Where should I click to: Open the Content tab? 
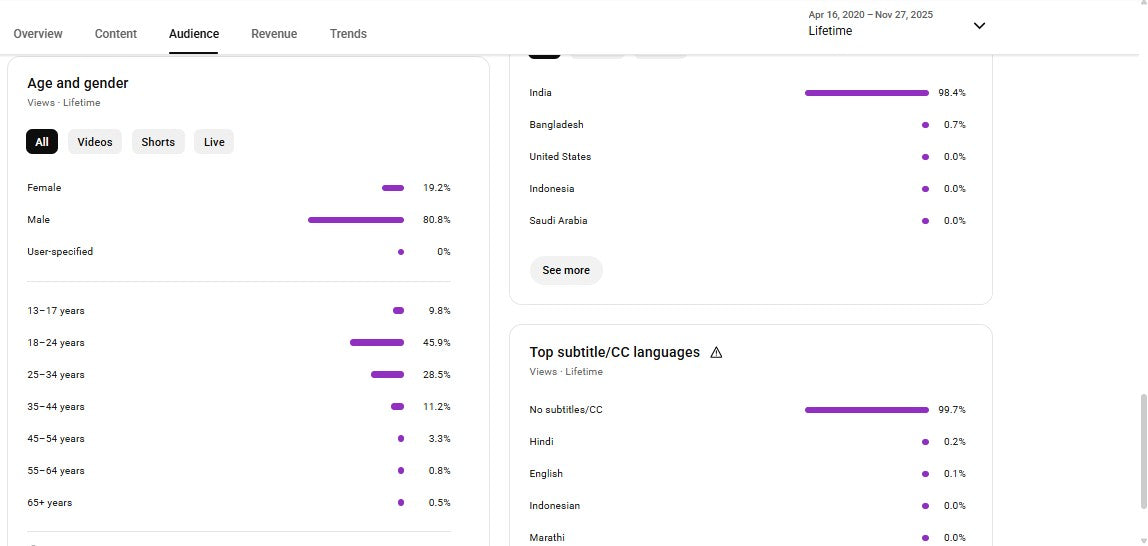(116, 34)
